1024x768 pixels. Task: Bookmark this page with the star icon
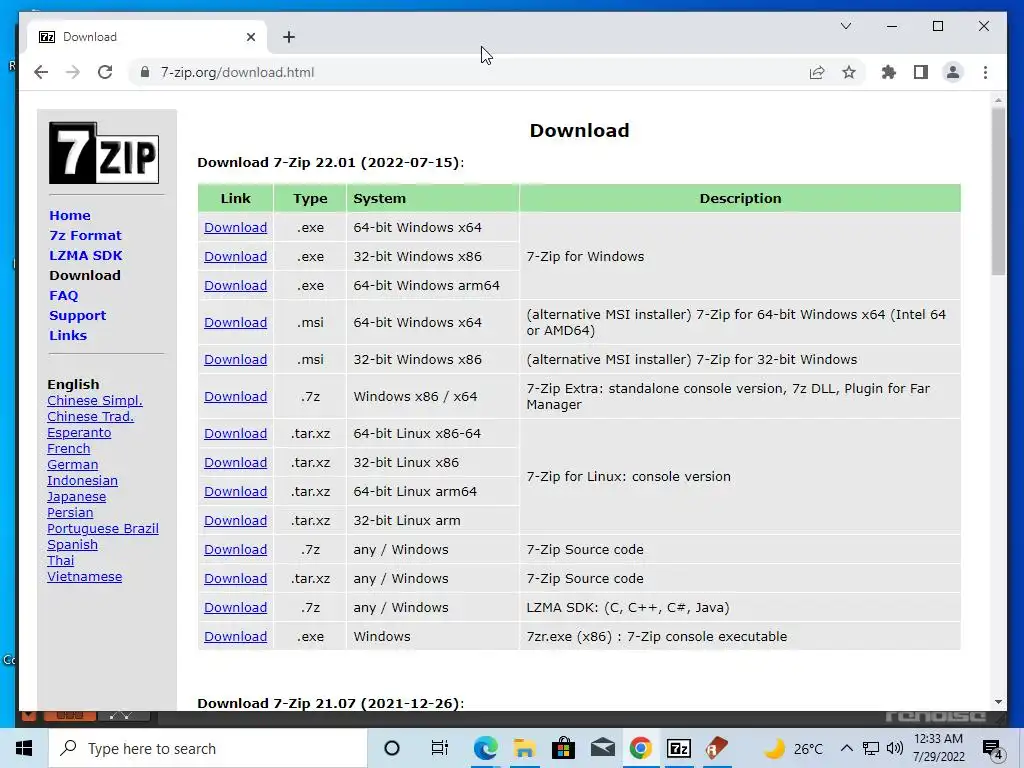tap(849, 72)
